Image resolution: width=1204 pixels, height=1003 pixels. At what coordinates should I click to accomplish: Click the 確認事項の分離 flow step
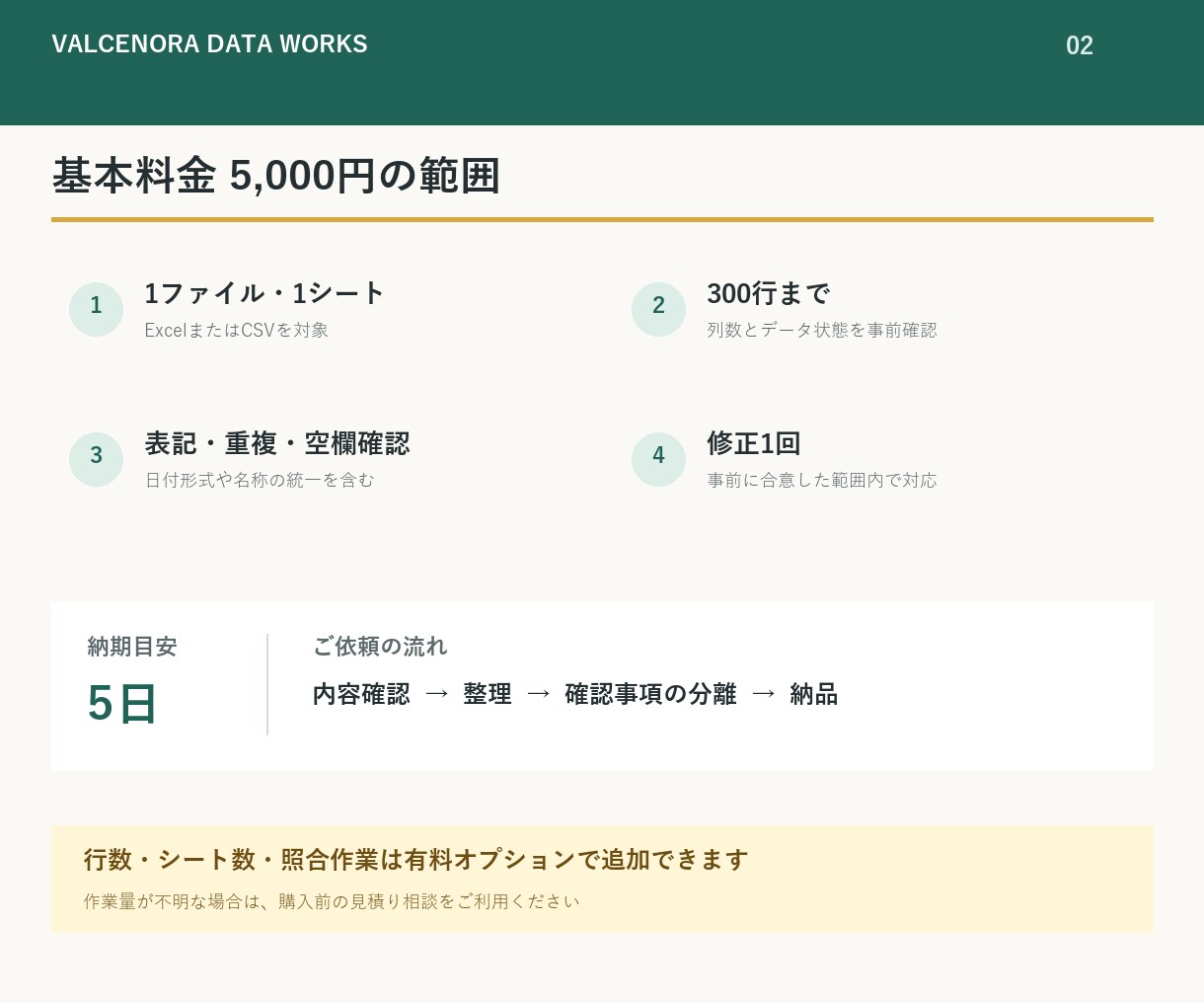coord(650,694)
